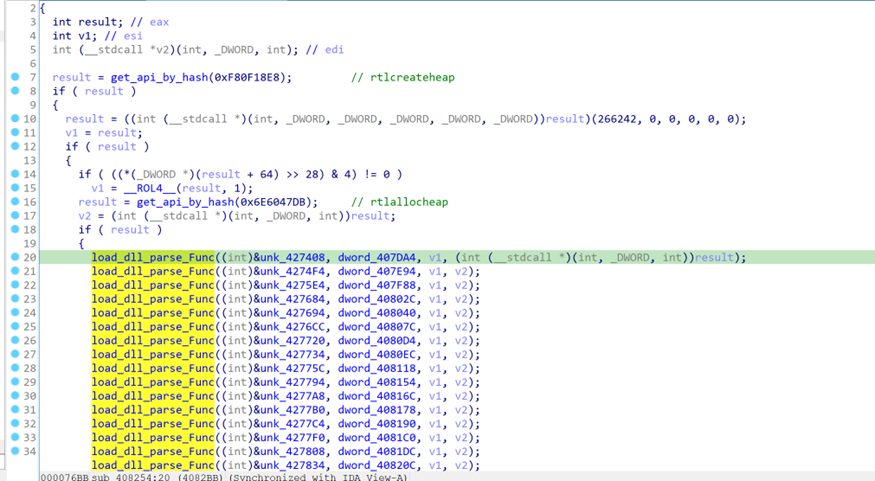Image resolution: width=875 pixels, height=481 pixels.
Task: Select get_api_by_hash call on line 7
Action: pos(143,78)
